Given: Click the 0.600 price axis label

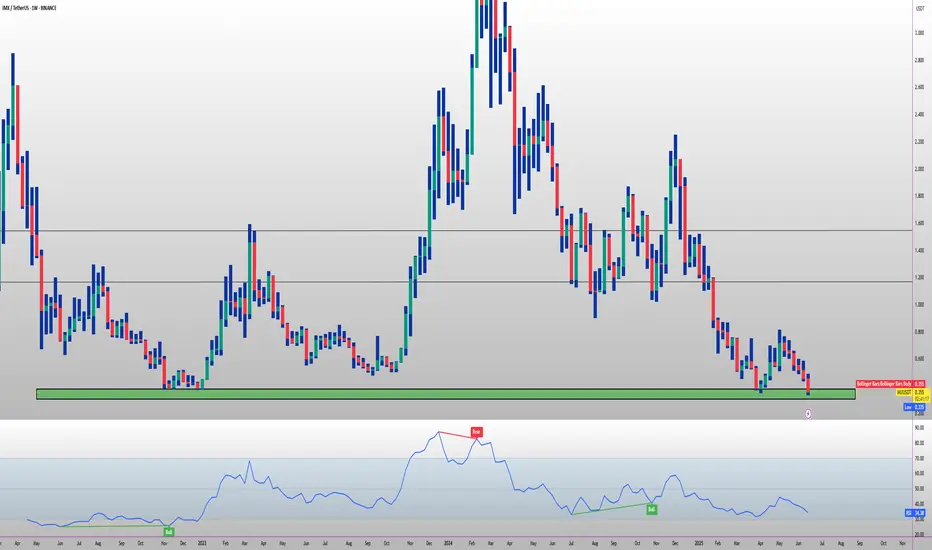Looking at the screenshot, I should 920,359.
